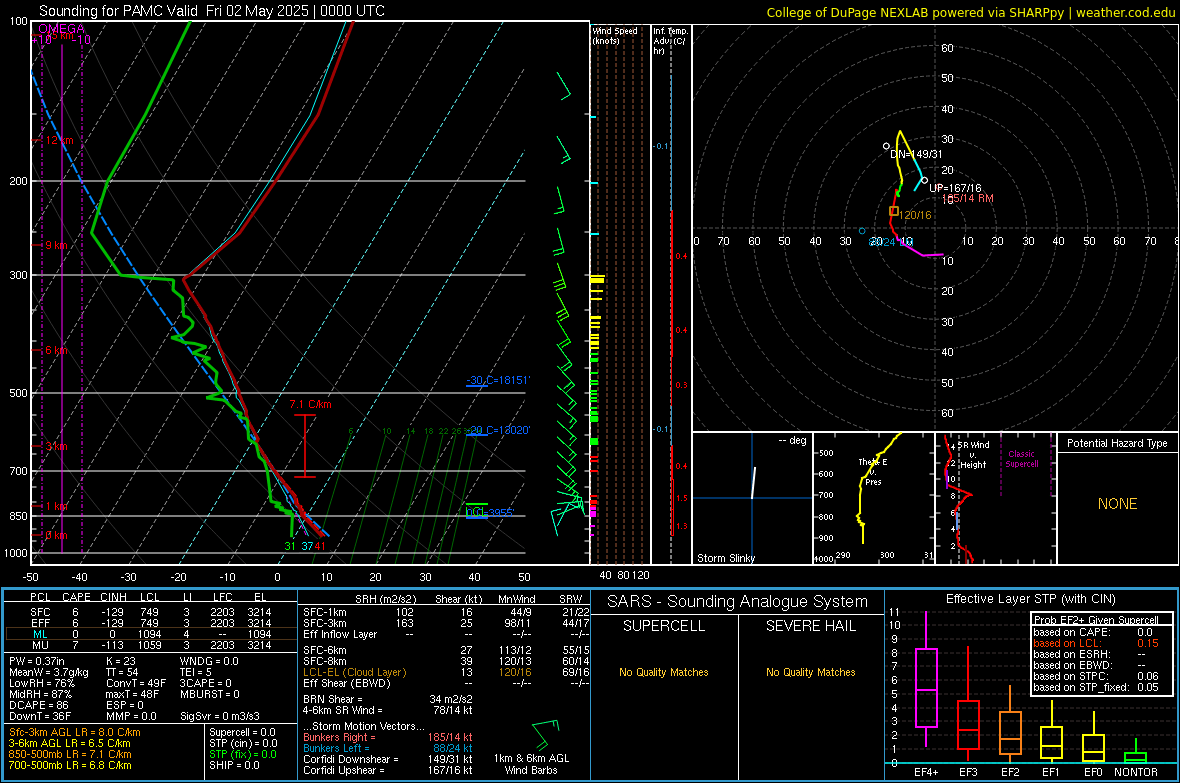Viewport: 1180px width, 783px height.
Task: Click the -20 C=13020' level label
Action: [497, 430]
